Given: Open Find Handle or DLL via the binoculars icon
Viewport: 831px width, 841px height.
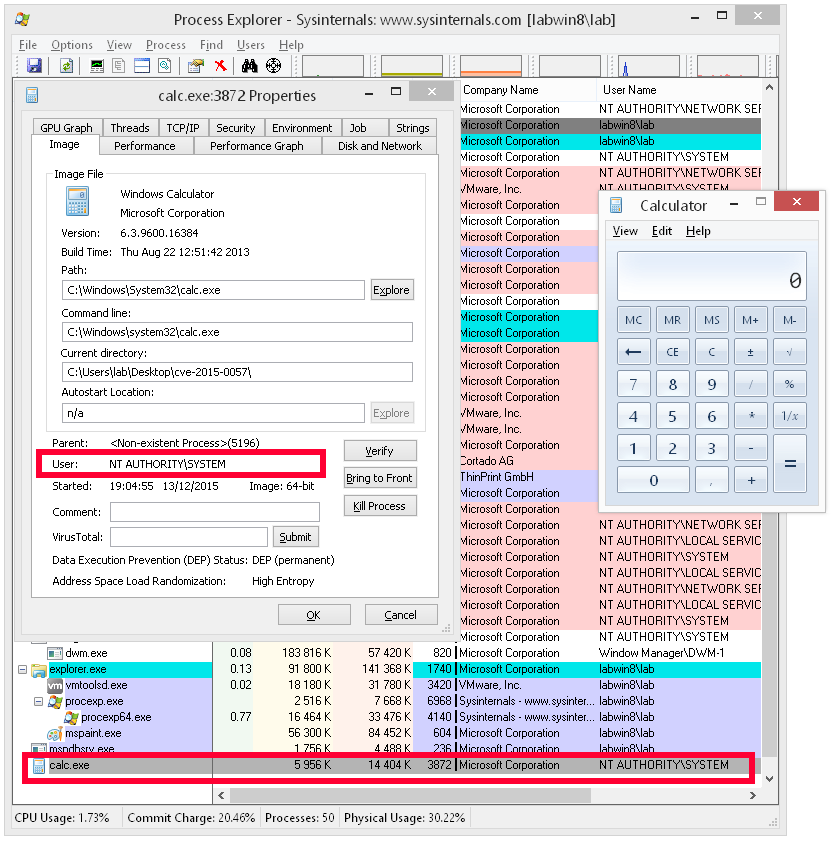Looking at the screenshot, I should (x=248, y=66).
